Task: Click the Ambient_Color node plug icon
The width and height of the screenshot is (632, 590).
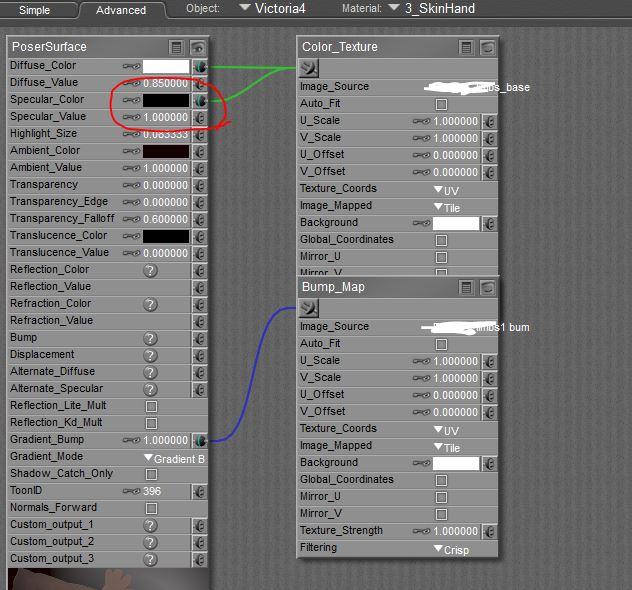Action: coord(200,152)
